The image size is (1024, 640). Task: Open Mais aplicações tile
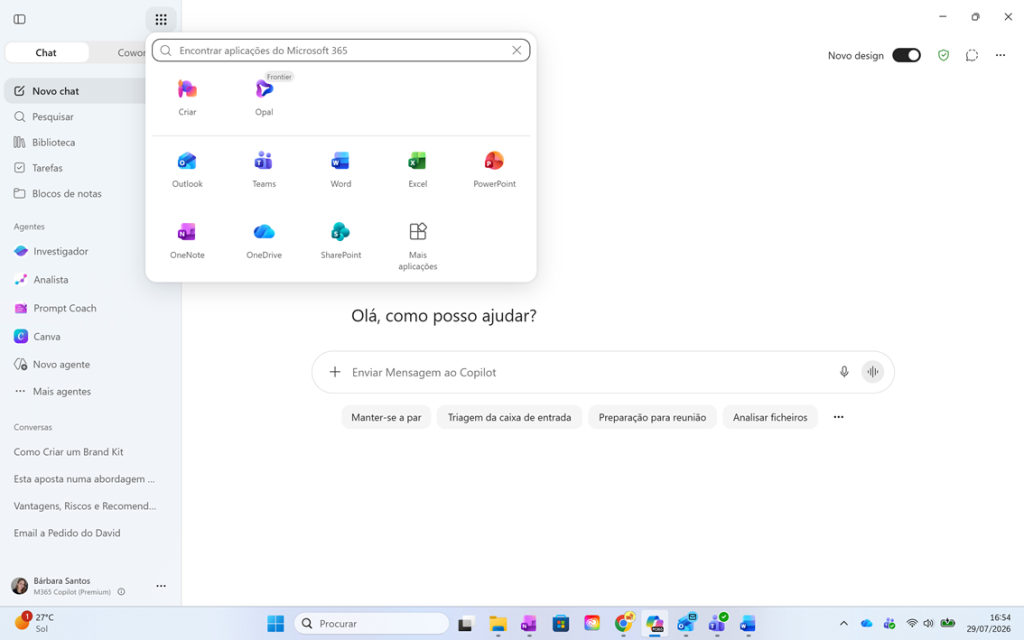coord(417,246)
